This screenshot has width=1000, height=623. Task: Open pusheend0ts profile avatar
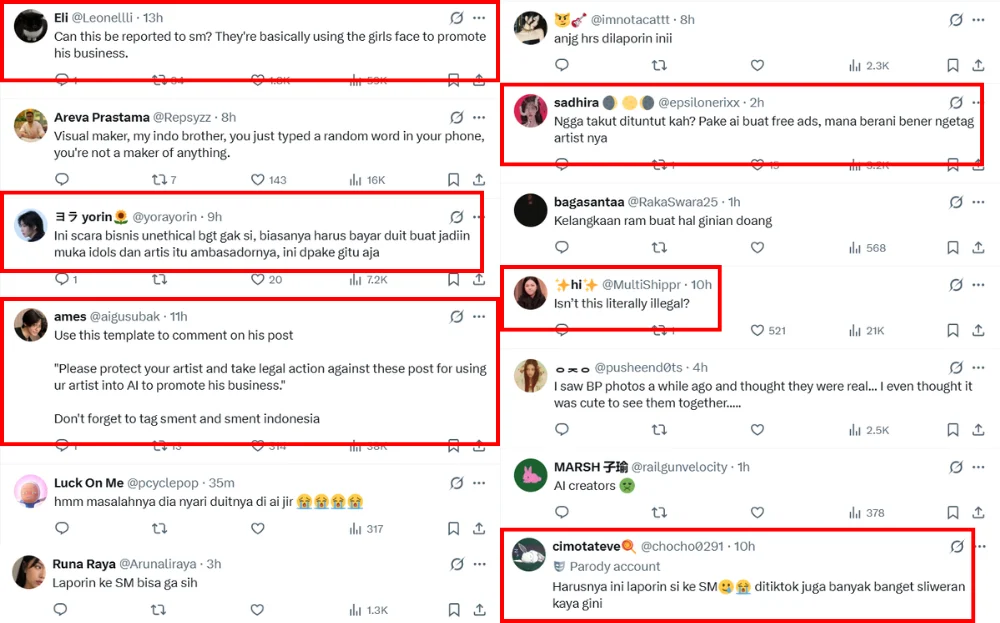pos(530,375)
